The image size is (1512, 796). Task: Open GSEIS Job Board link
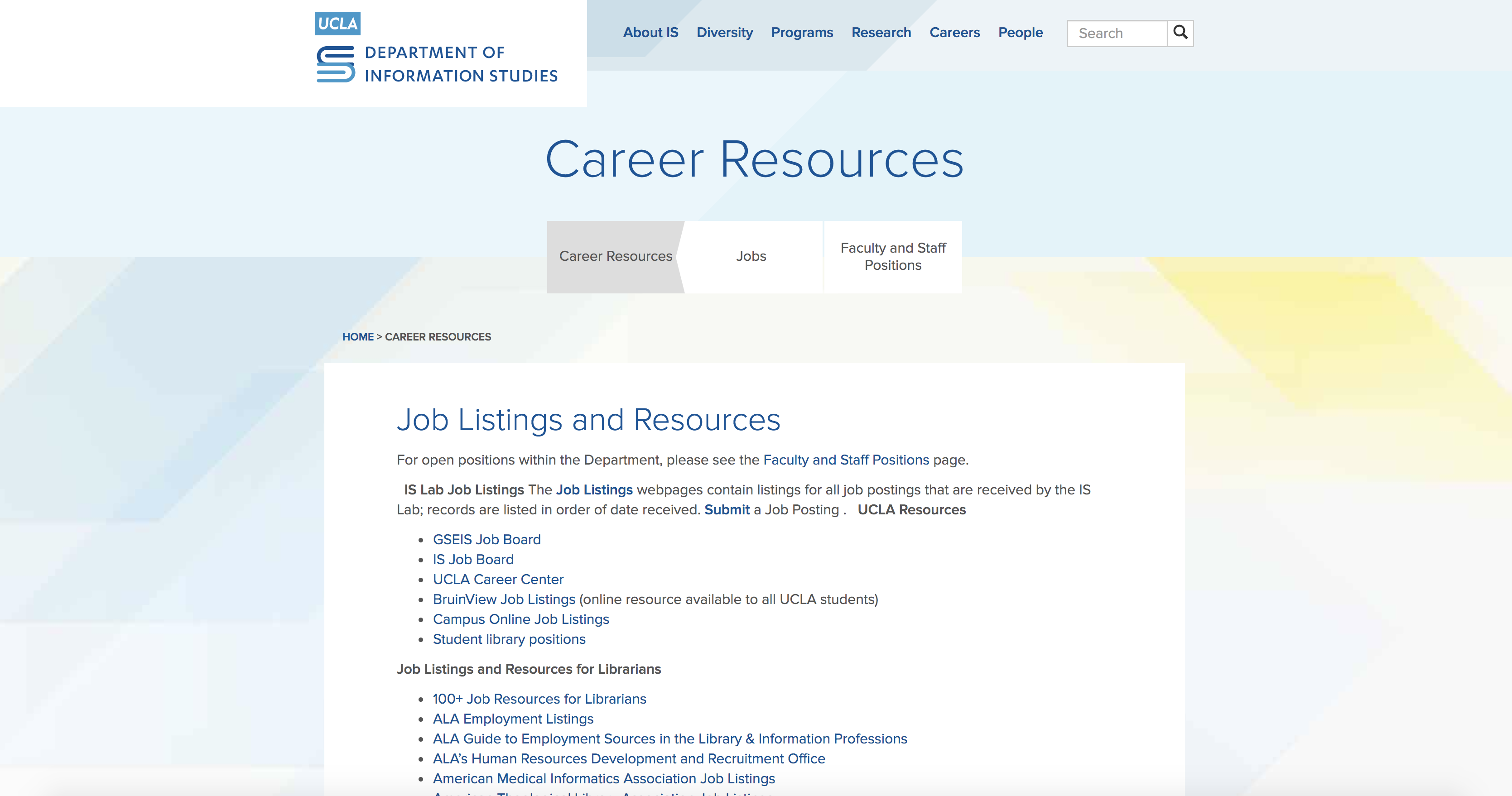pyautogui.click(x=486, y=540)
